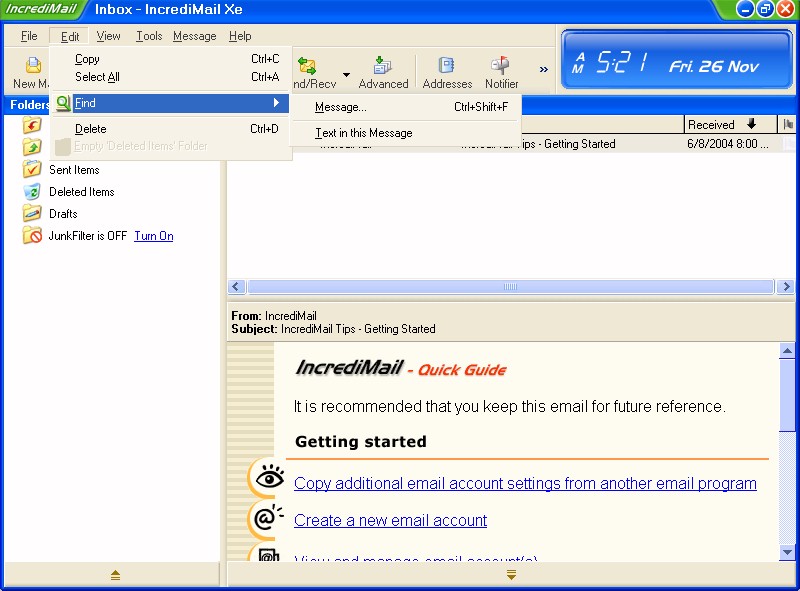Screen dimensions: 800x591
Task: Choose Message... from the Find submenu
Action: pyautogui.click(x=341, y=107)
